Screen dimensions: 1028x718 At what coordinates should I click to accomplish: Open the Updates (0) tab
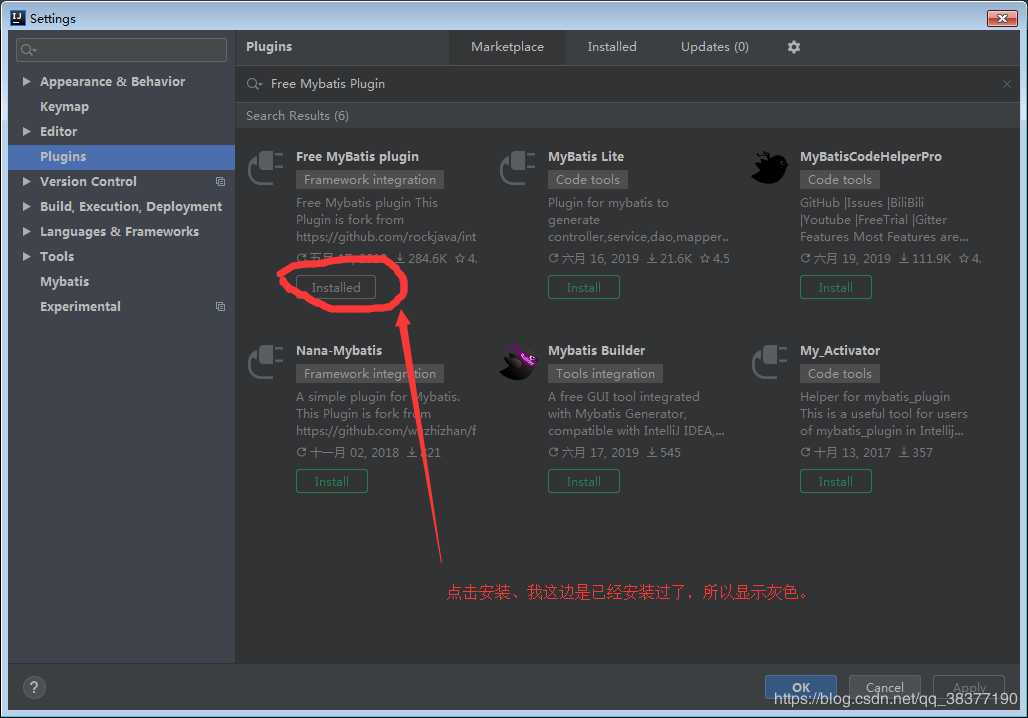pyautogui.click(x=715, y=47)
